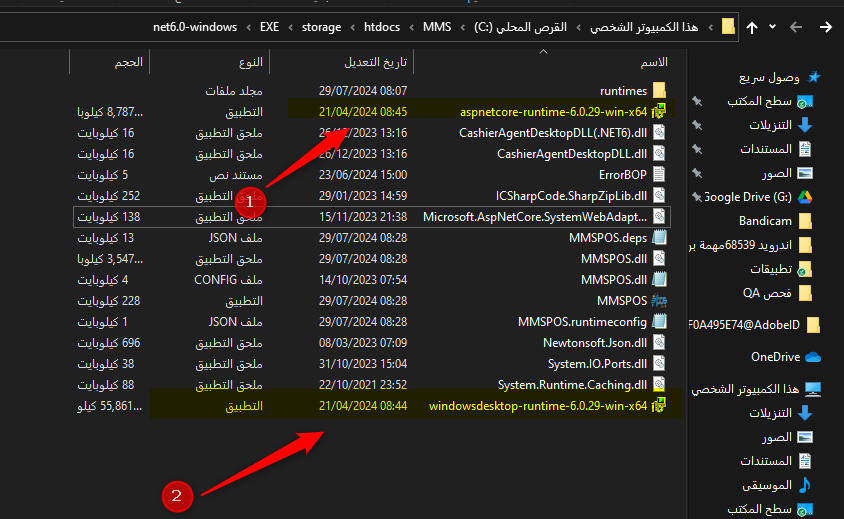Open the Music (الموسيقى) library in the sidebar

tap(770, 485)
